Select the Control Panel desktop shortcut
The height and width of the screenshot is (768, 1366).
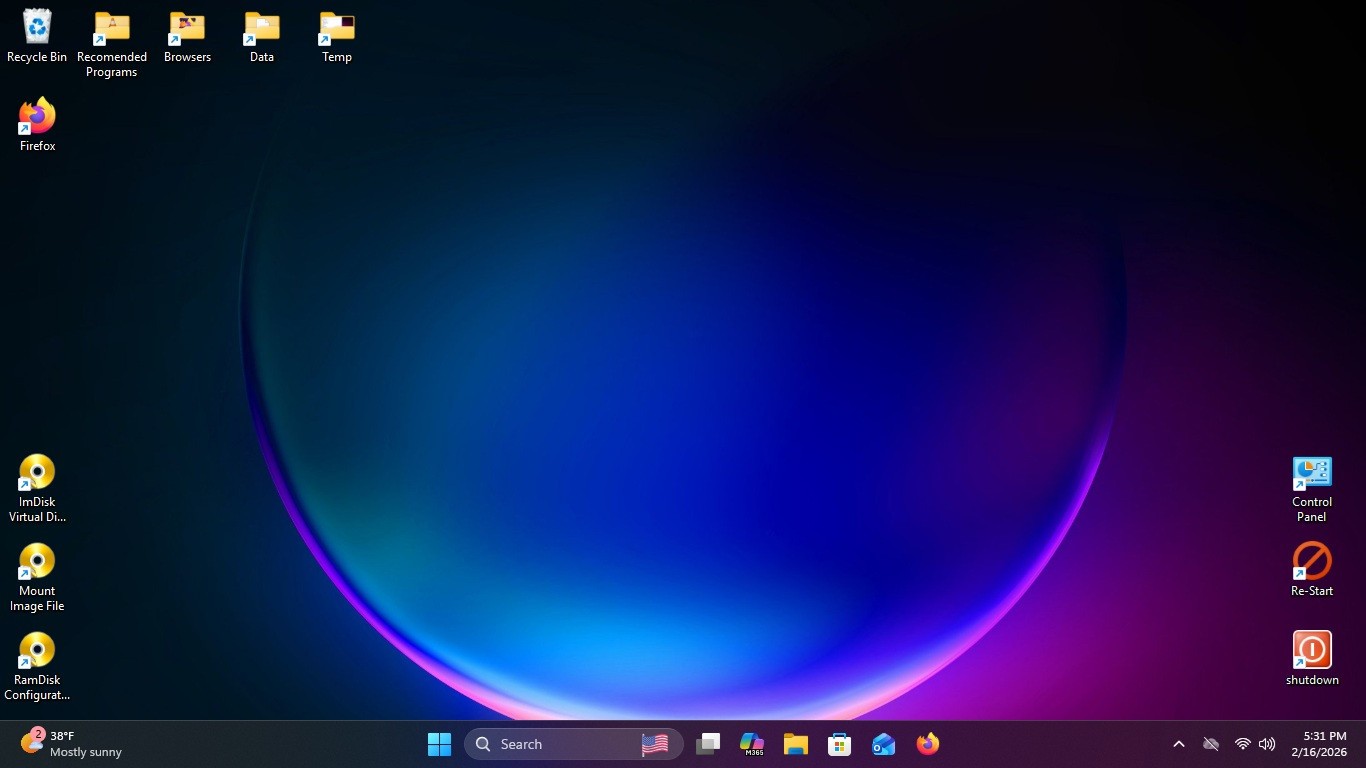(1312, 489)
